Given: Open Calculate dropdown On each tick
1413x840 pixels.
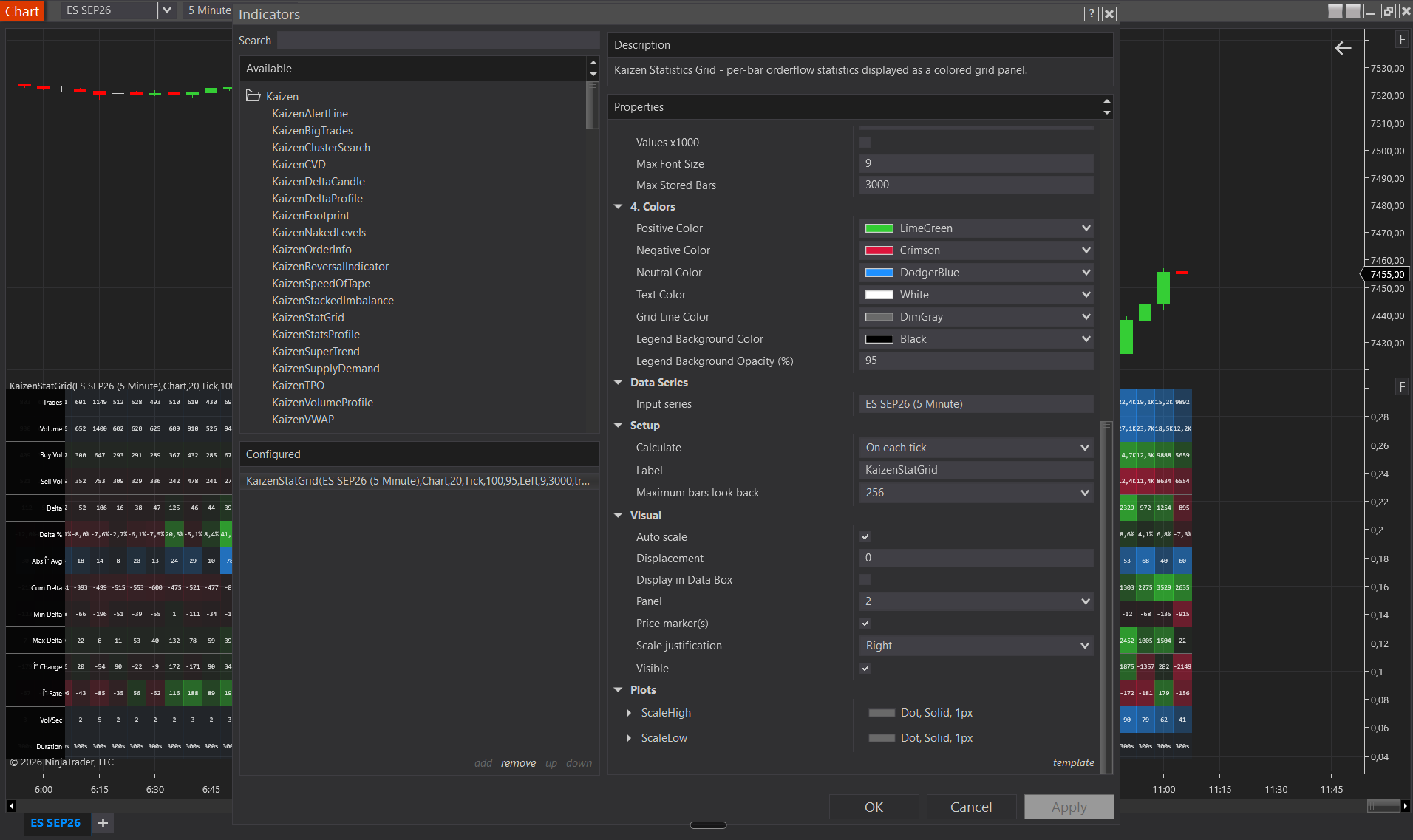Looking at the screenshot, I should tap(976, 448).
